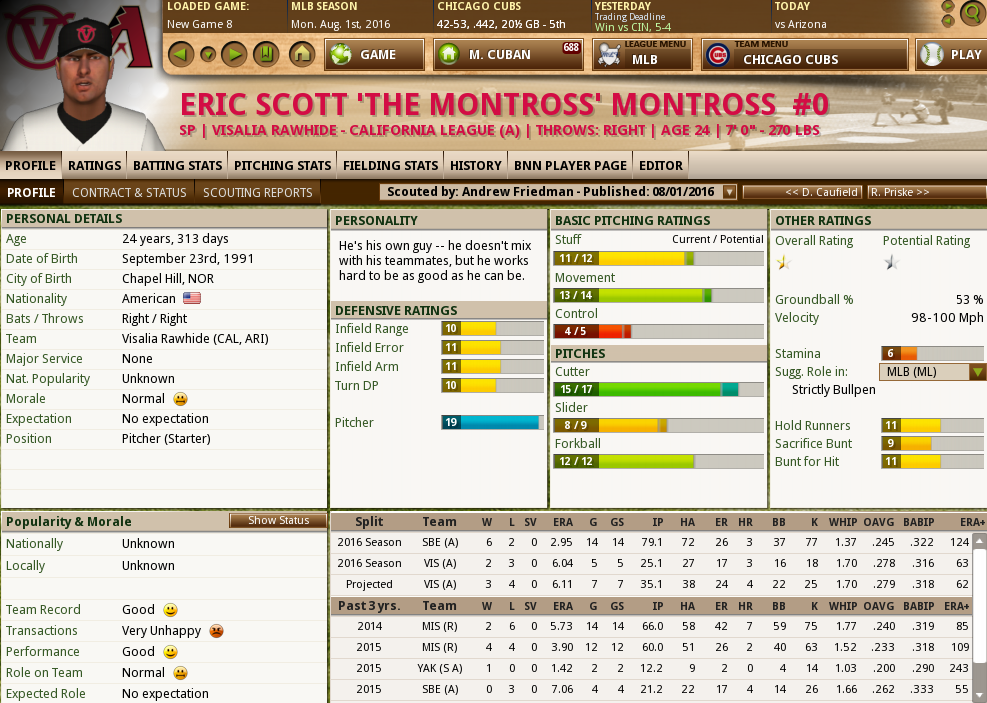Expand the navigation history dropdown arrow
987x703 pixels.
coord(207,55)
